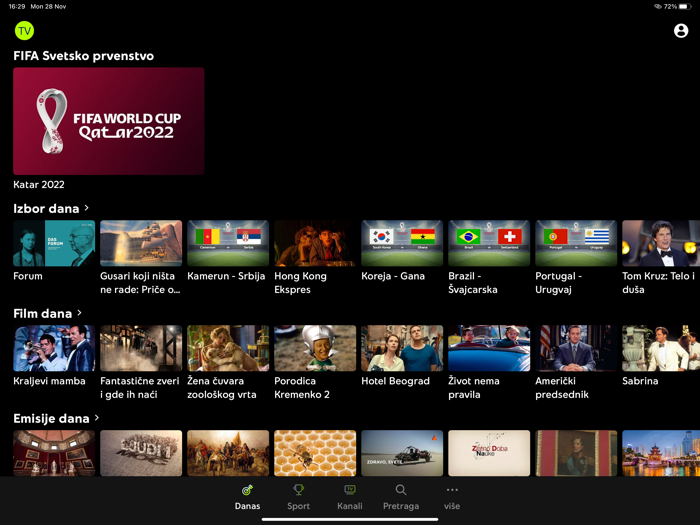
Task: Open the framed portrait painting thumbnail
Action: click(x=576, y=453)
